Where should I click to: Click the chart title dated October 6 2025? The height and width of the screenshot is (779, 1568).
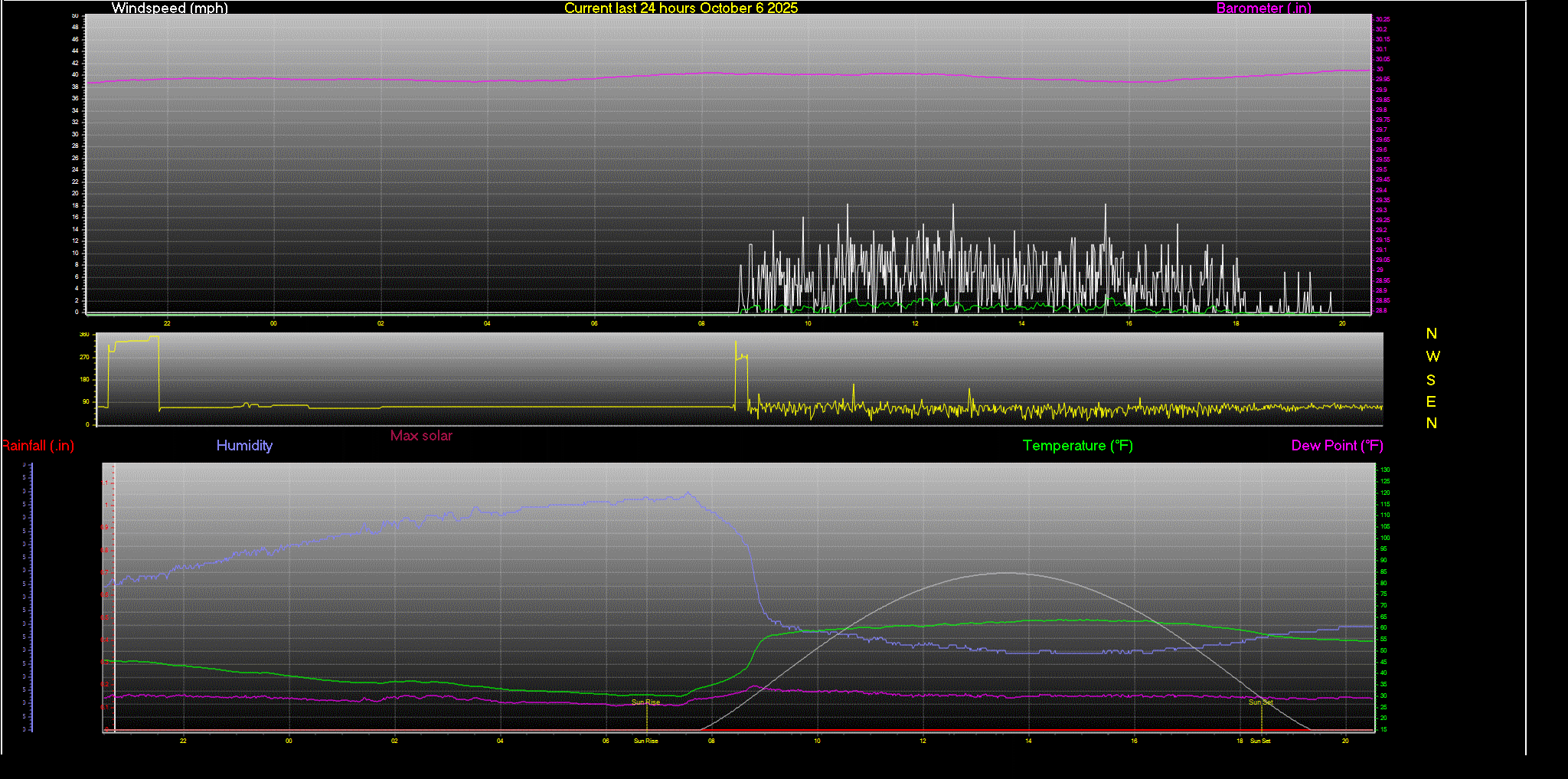coord(681,8)
